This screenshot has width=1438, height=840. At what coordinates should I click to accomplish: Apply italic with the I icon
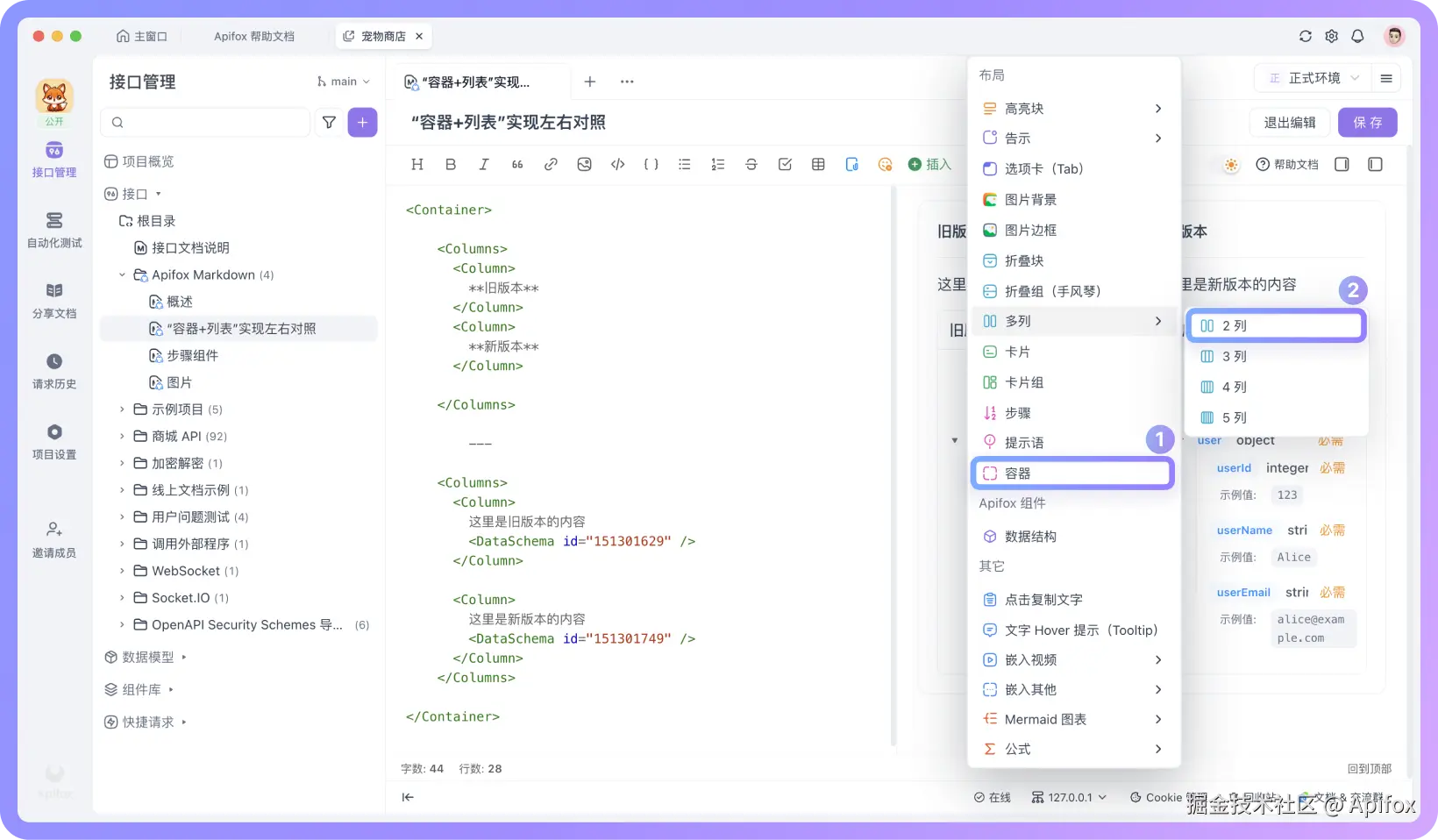pos(484,164)
